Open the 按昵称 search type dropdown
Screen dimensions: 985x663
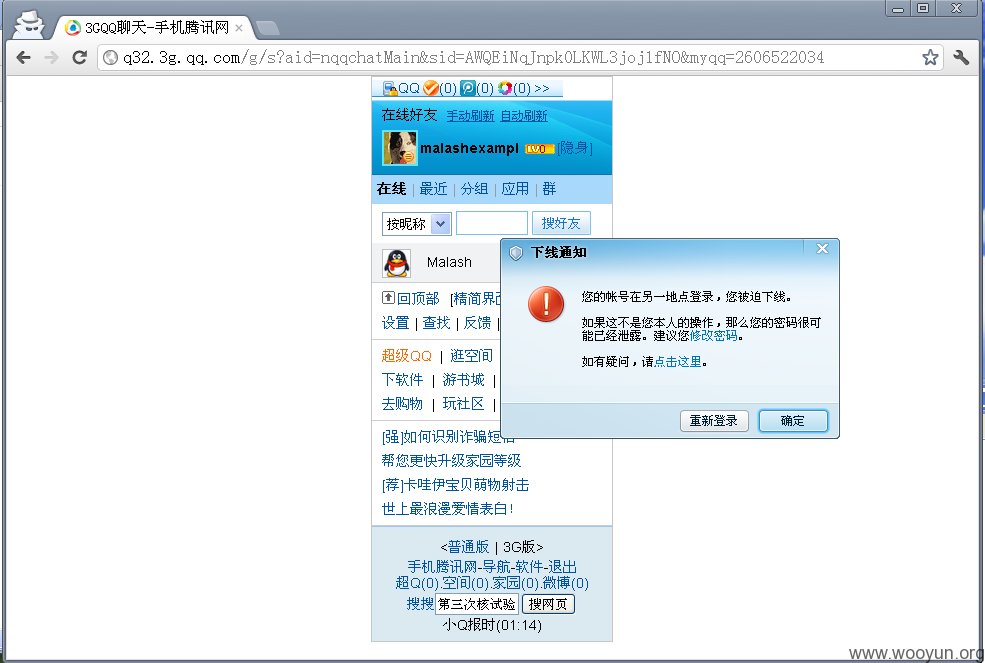point(416,224)
